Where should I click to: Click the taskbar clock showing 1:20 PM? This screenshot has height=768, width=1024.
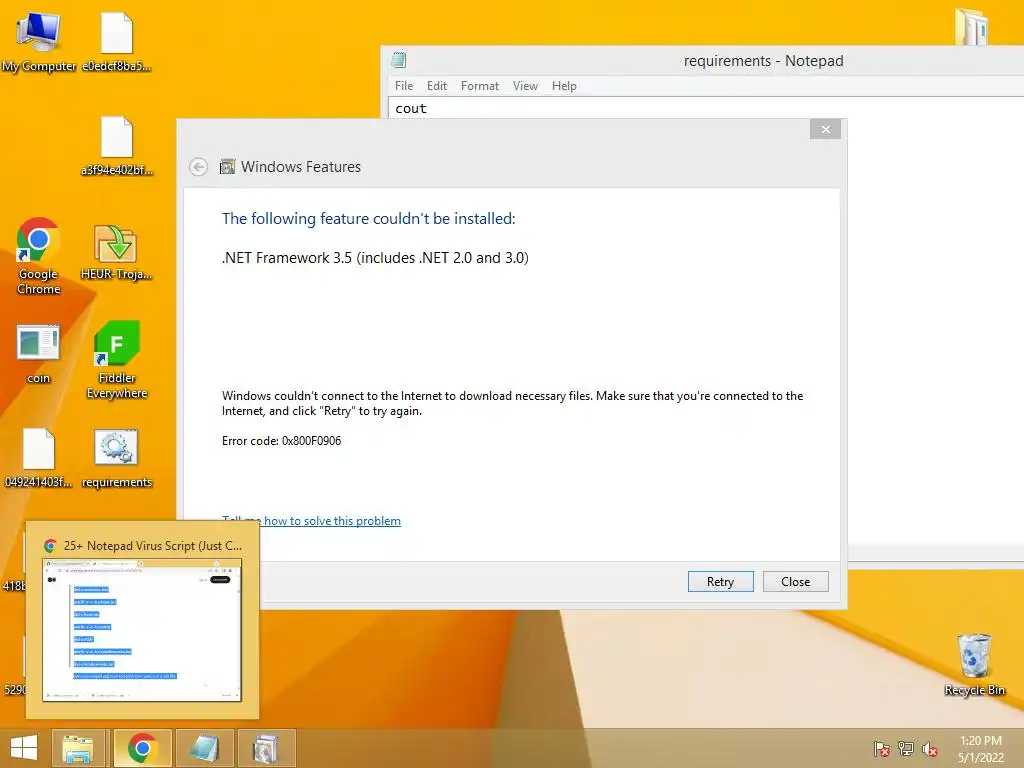tap(981, 749)
